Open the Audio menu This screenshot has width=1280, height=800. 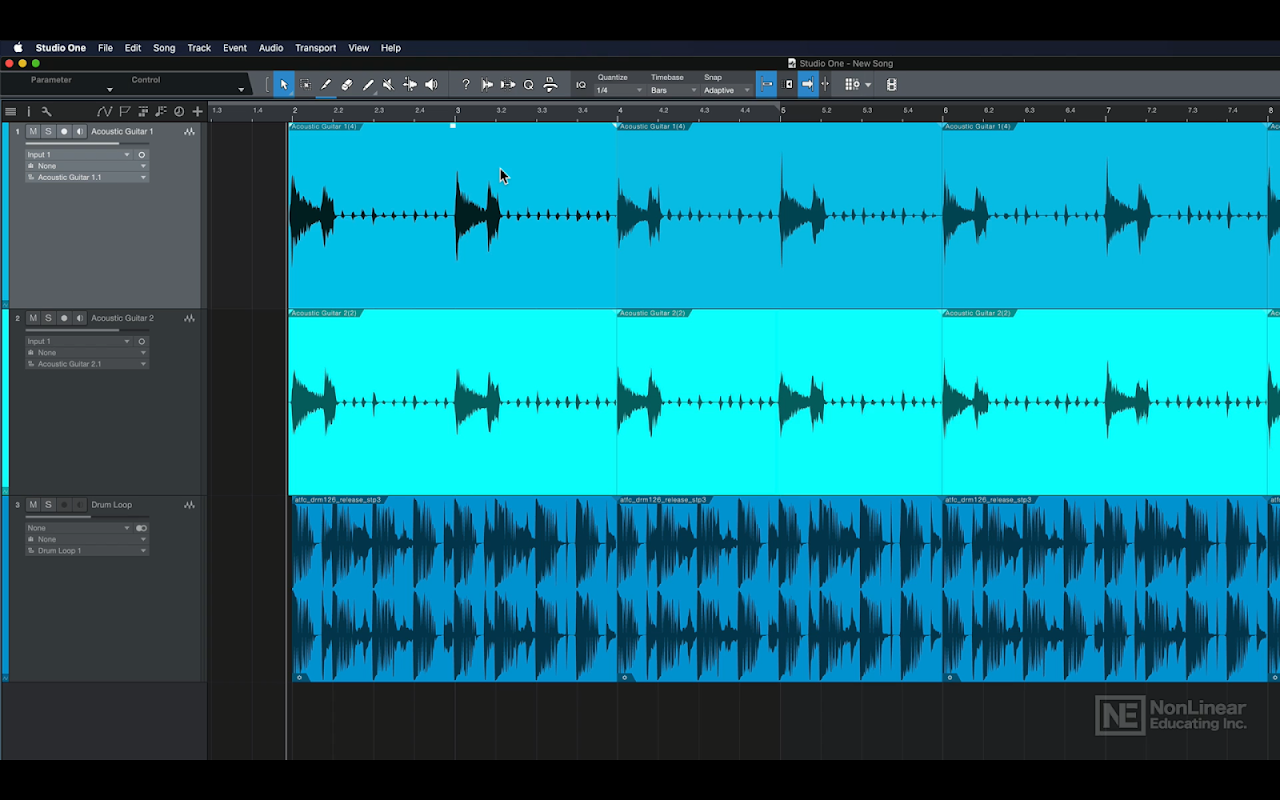pos(271,48)
